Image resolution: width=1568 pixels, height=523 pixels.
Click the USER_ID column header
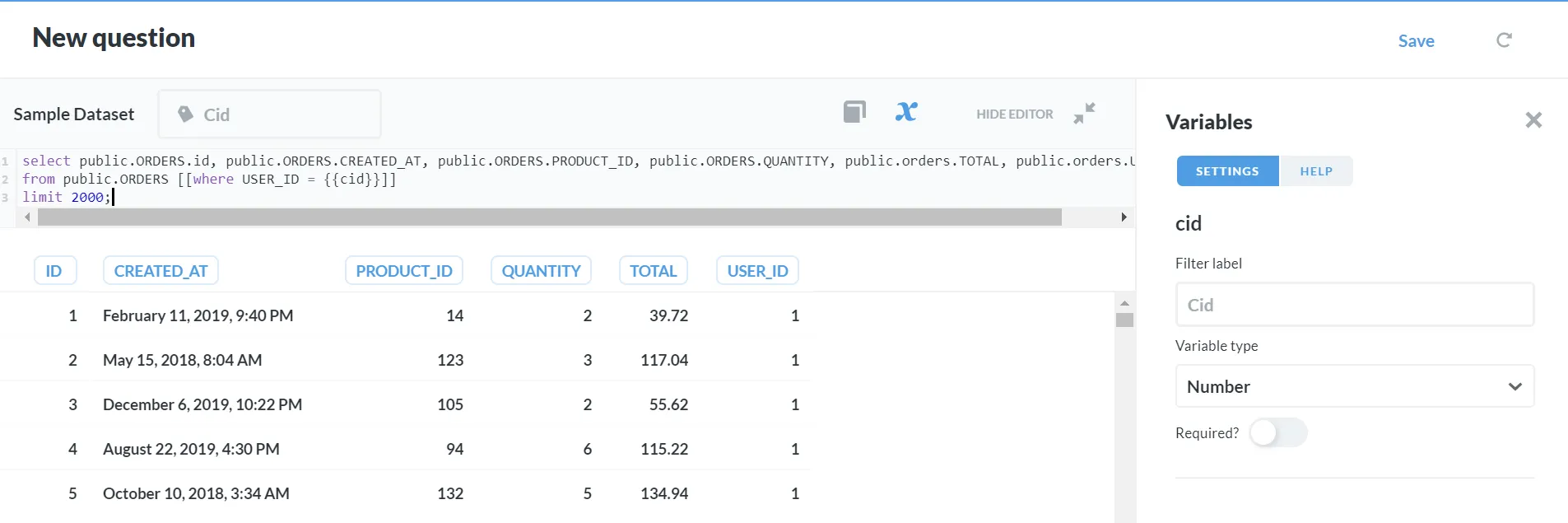(757, 271)
